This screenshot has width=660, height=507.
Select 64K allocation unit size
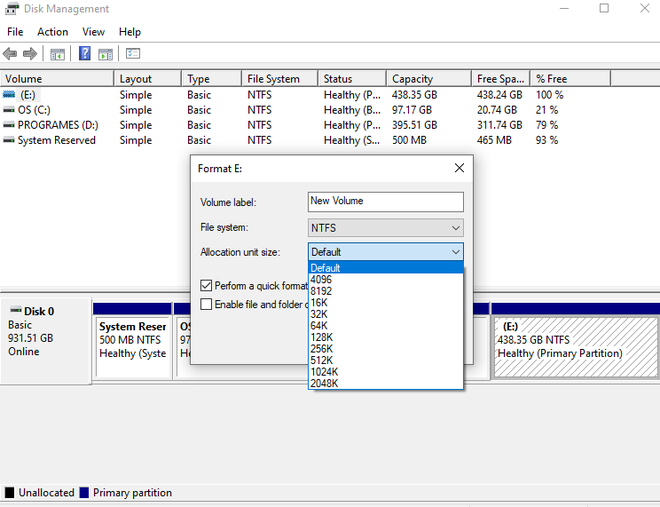[x=386, y=326]
